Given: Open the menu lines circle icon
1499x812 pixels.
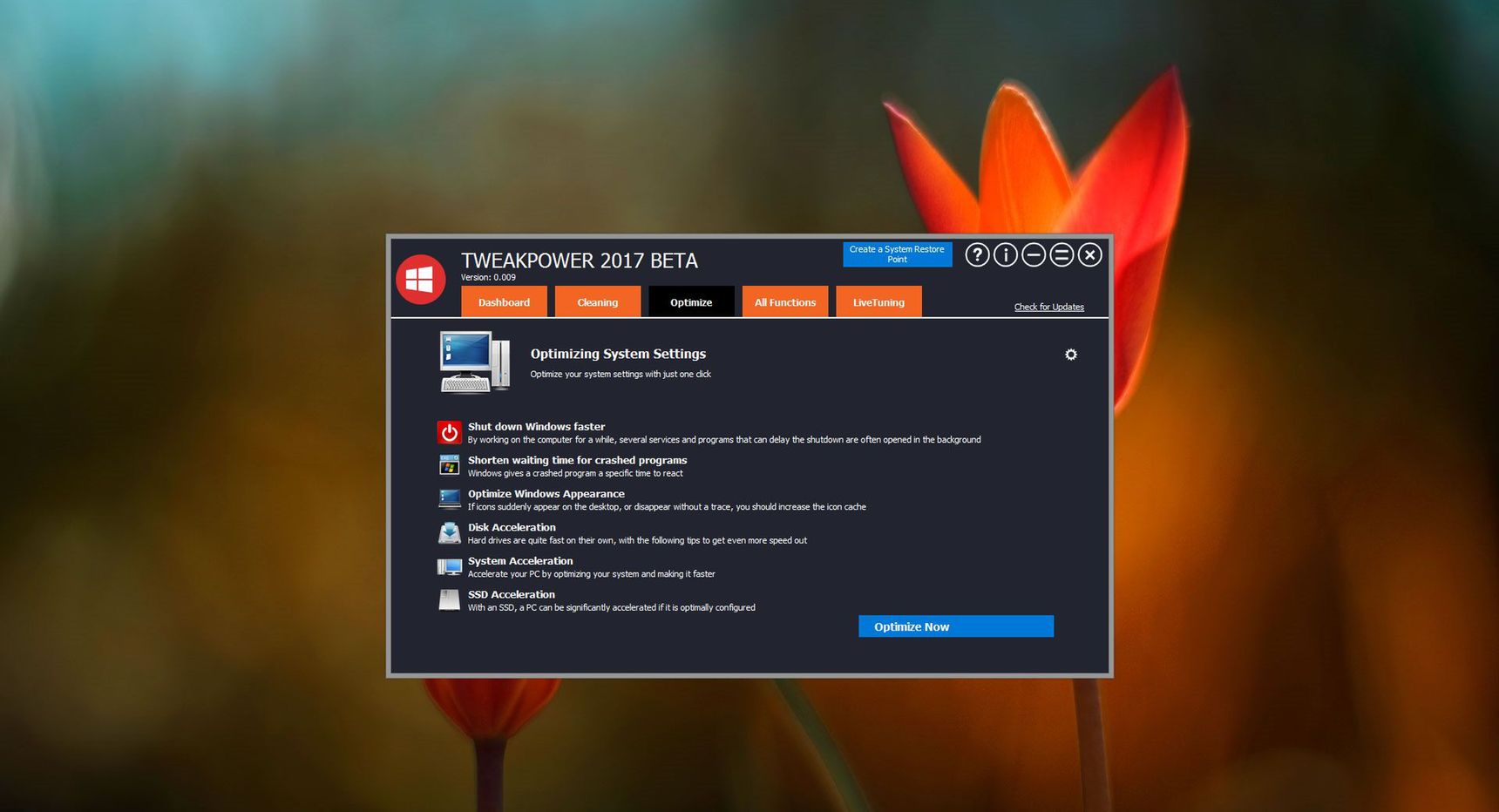Looking at the screenshot, I should [x=1062, y=254].
